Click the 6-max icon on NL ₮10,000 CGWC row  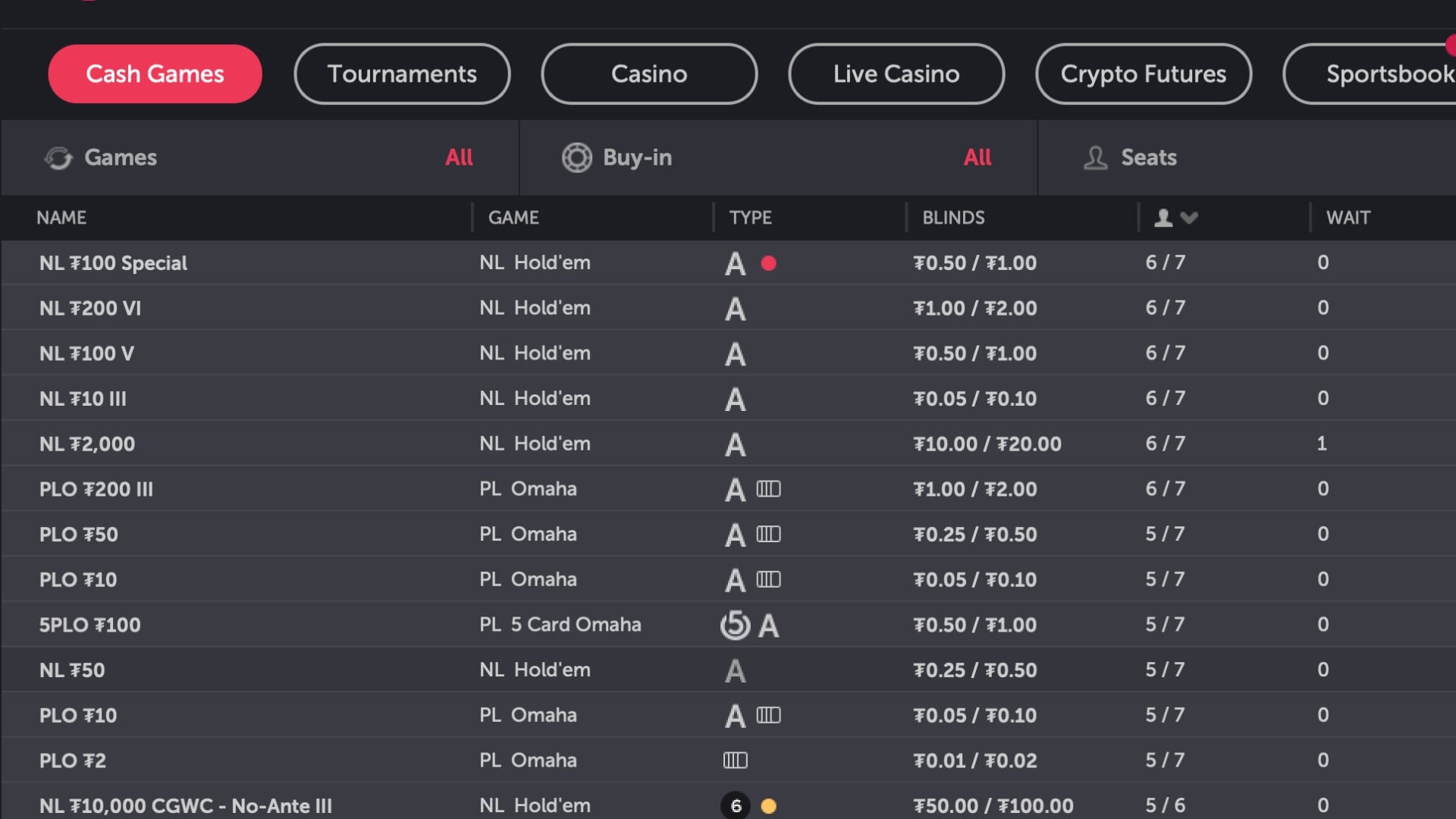[735, 805]
